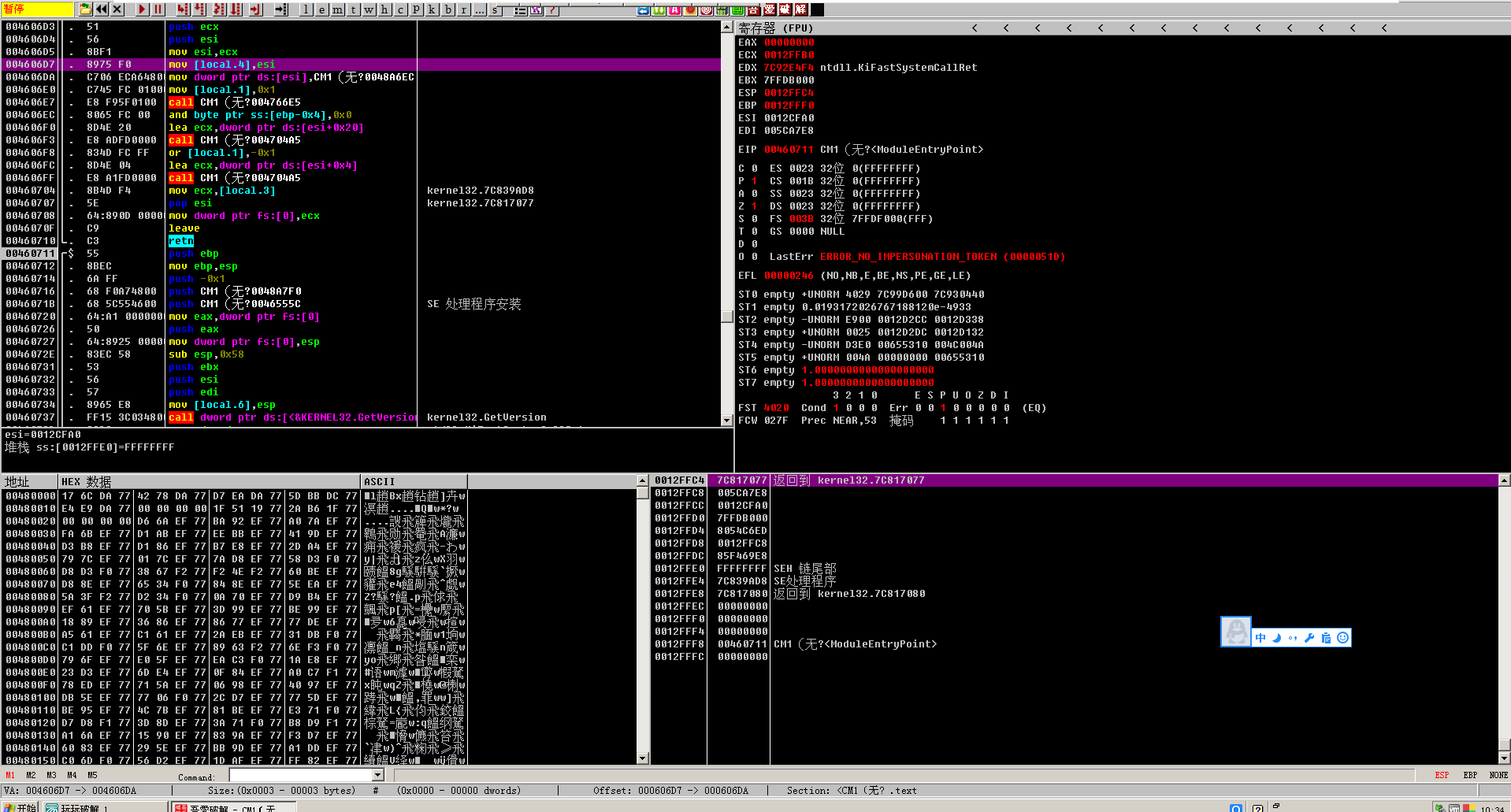Open the 开始 Start menu
This screenshot has height=812, width=1511.
[20, 807]
